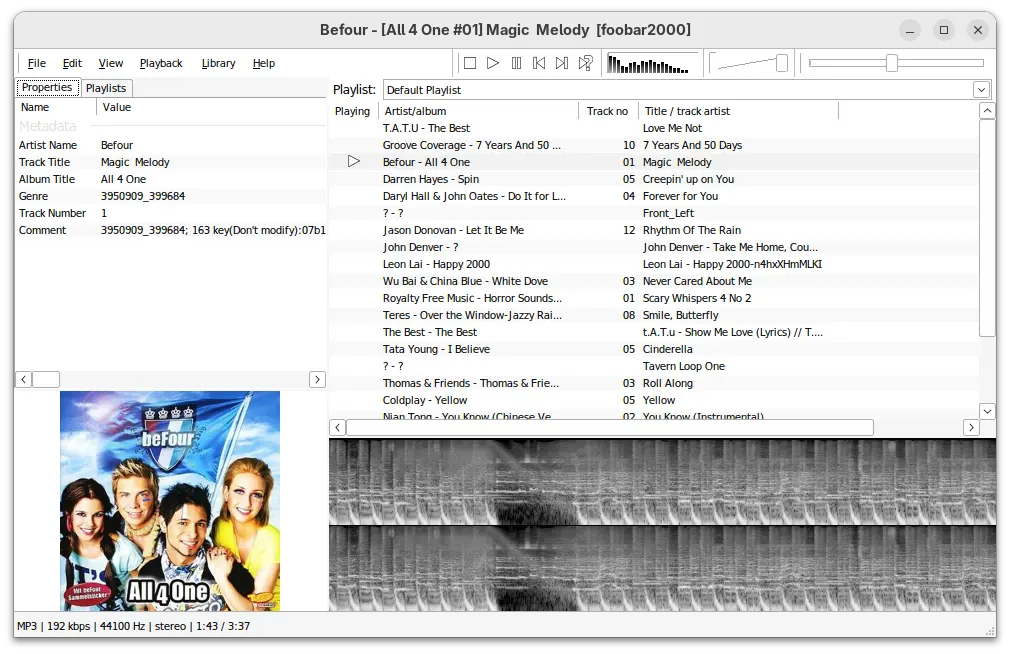Pause the current track
Viewport: 1010px width, 654px height.
click(516, 63)
